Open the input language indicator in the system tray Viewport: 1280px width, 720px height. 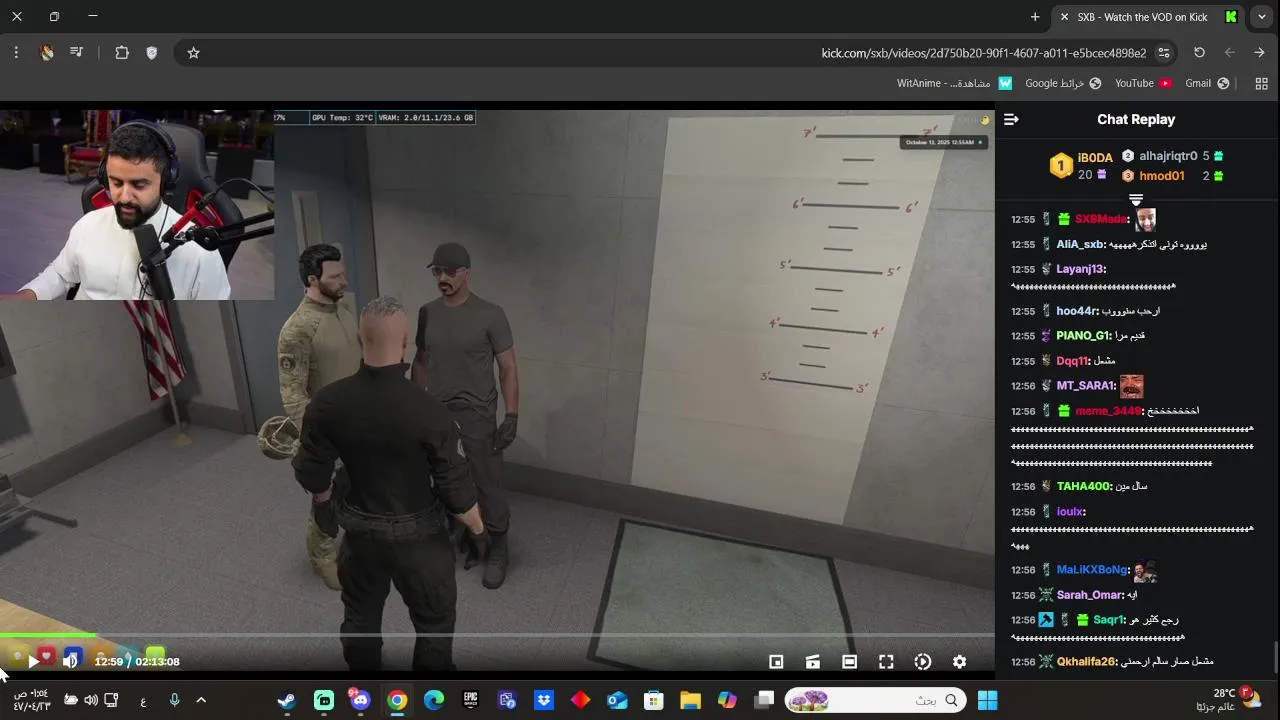(143, 700)
